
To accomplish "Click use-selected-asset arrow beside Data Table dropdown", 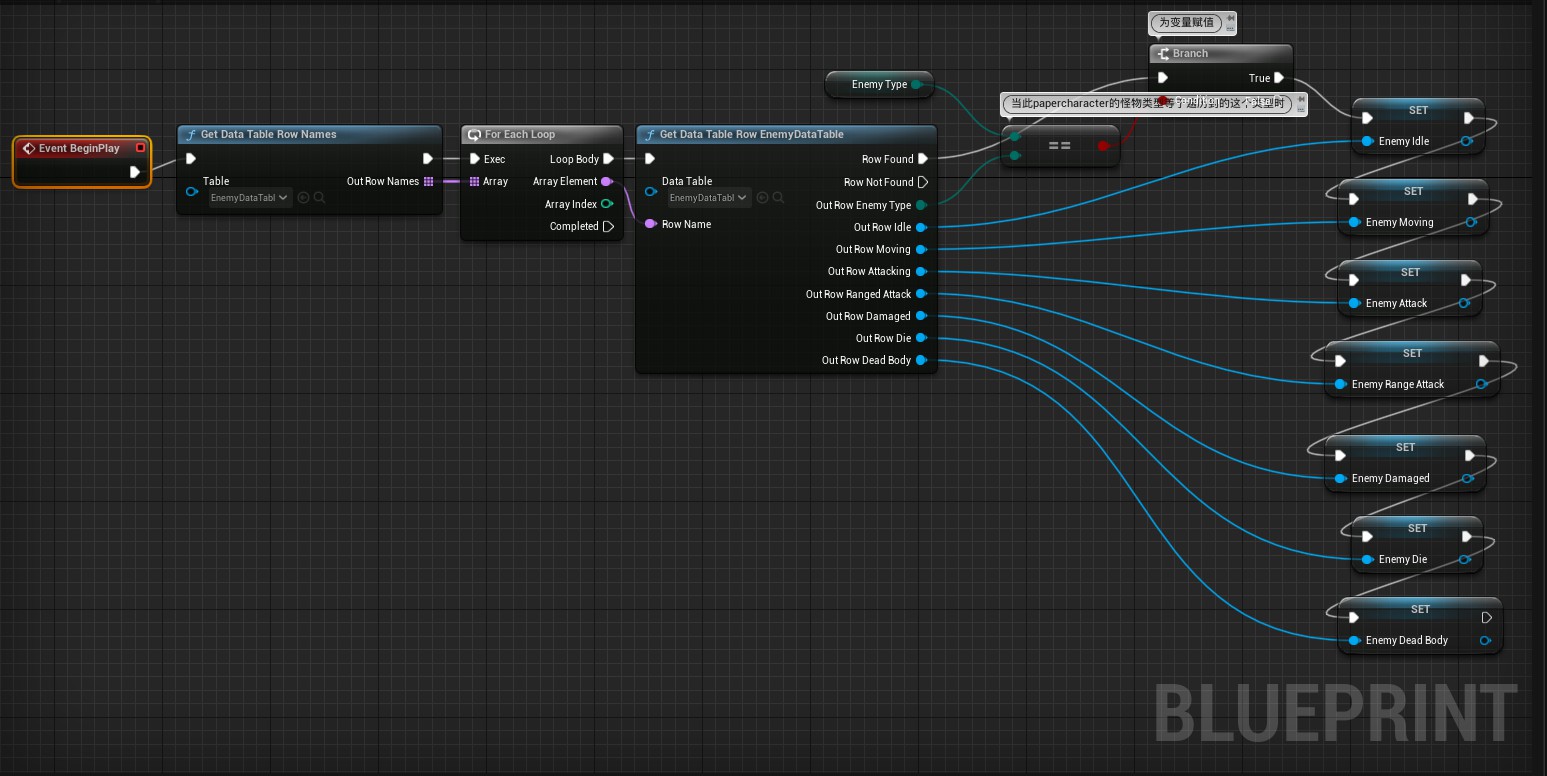I will pyautogui.click(x=763, y=198).
